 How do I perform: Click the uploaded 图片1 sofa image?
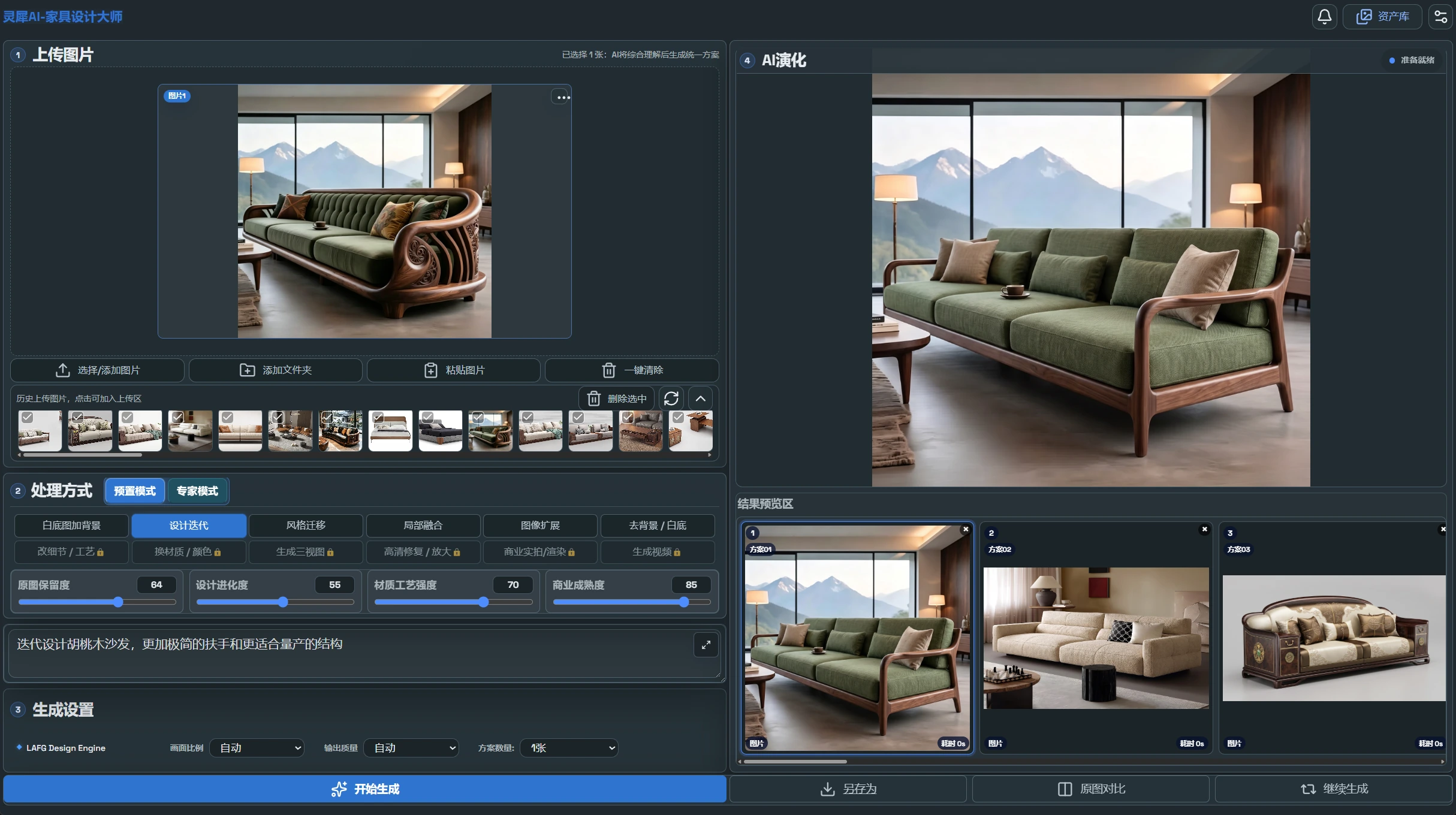point(364,211)
